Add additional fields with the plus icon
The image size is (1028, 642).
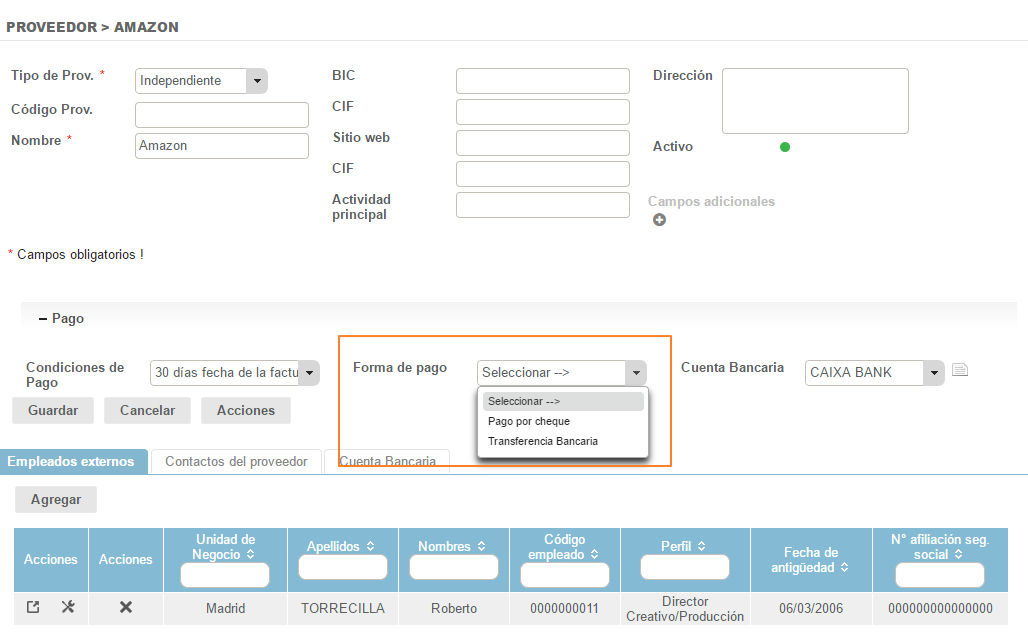click(x=659, y=220)
